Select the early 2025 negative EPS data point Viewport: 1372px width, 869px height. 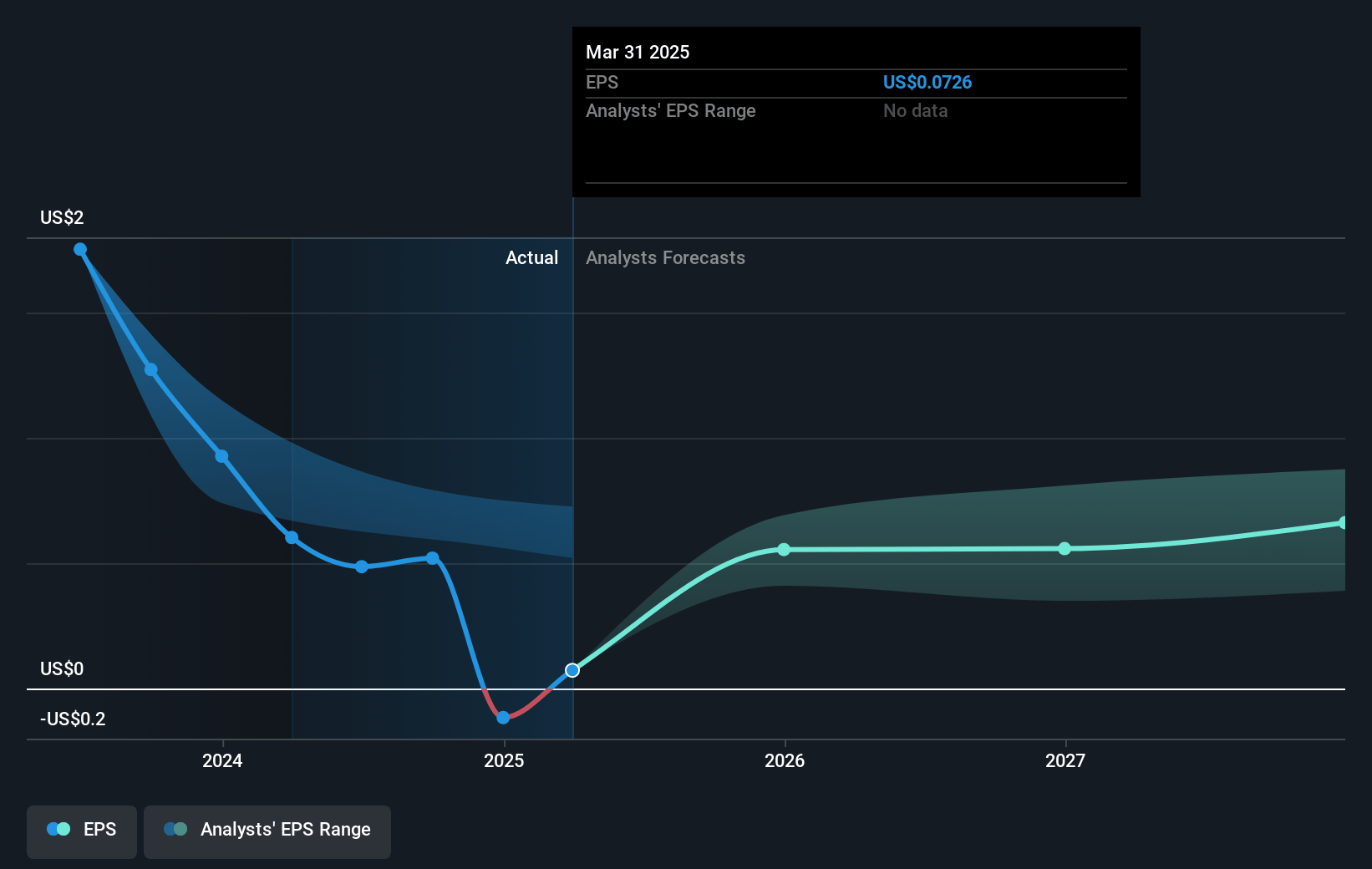click(503, 717)
